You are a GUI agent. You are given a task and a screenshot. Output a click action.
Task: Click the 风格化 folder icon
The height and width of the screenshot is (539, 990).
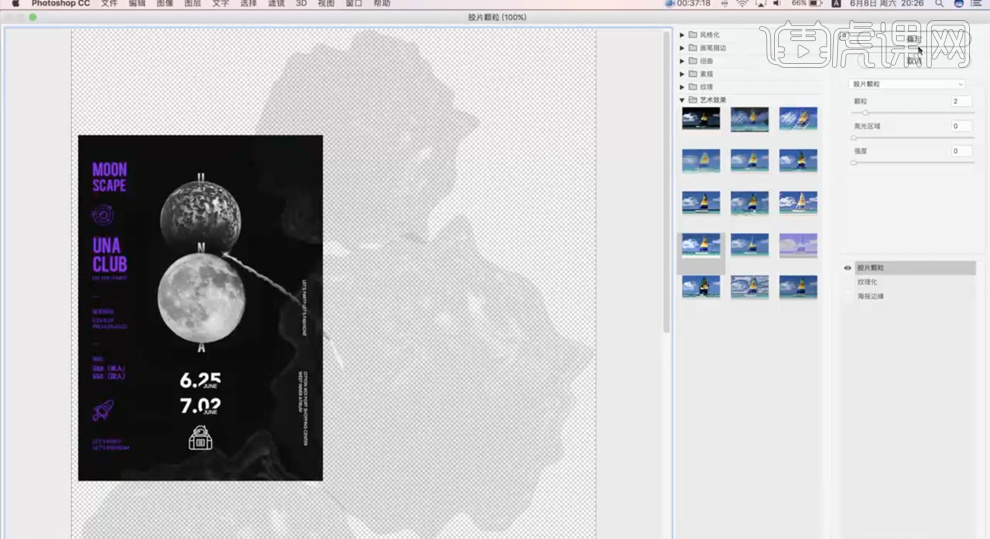(692, 35)
